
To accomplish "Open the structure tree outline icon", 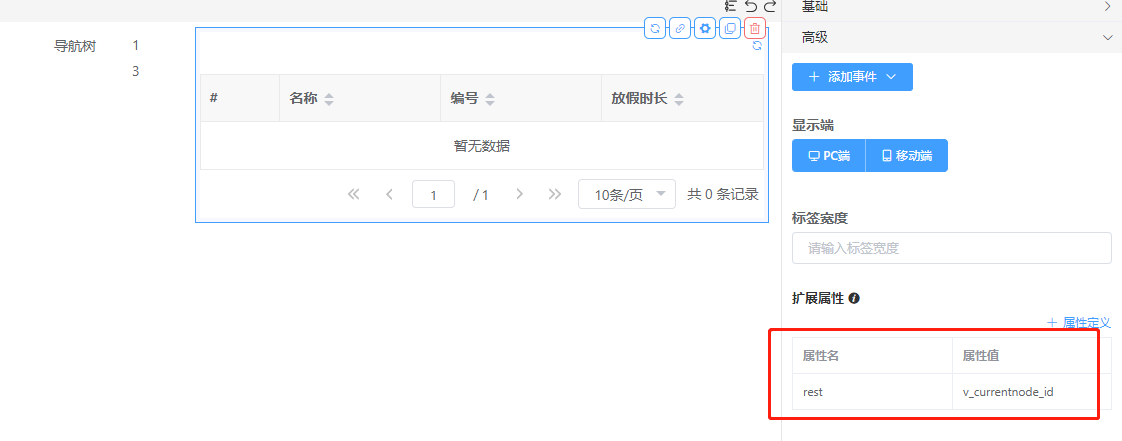I will pyautogui.click(x=731, y=7).
